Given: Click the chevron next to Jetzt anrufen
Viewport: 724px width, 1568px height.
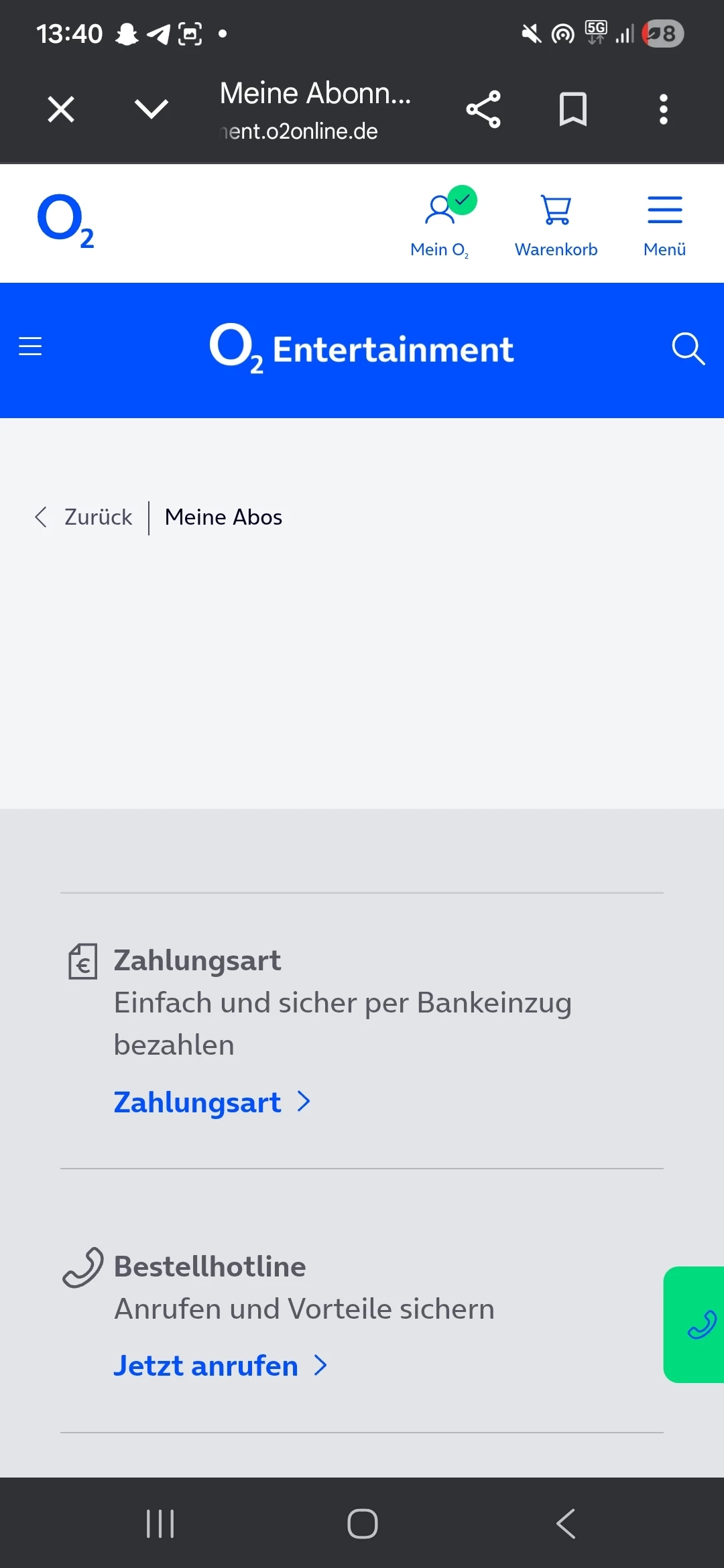Looking at the screenshot, I should point(321,1366).
